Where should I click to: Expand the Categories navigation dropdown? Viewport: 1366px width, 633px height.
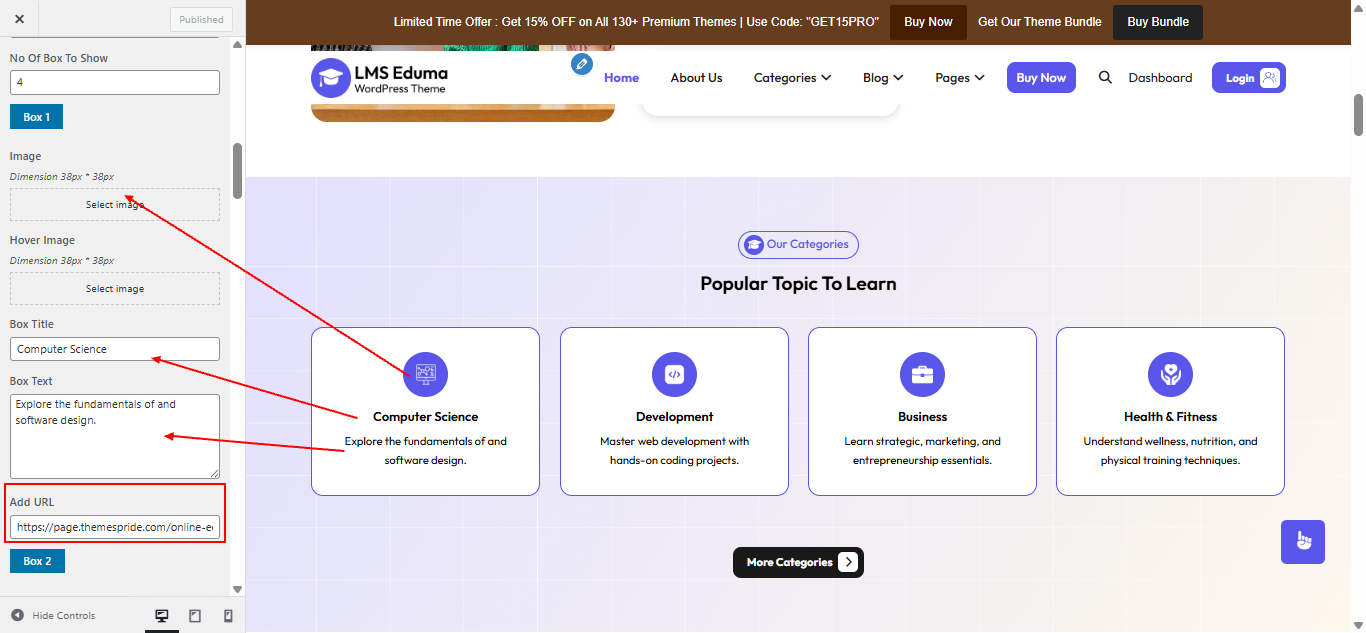[791, 77]
